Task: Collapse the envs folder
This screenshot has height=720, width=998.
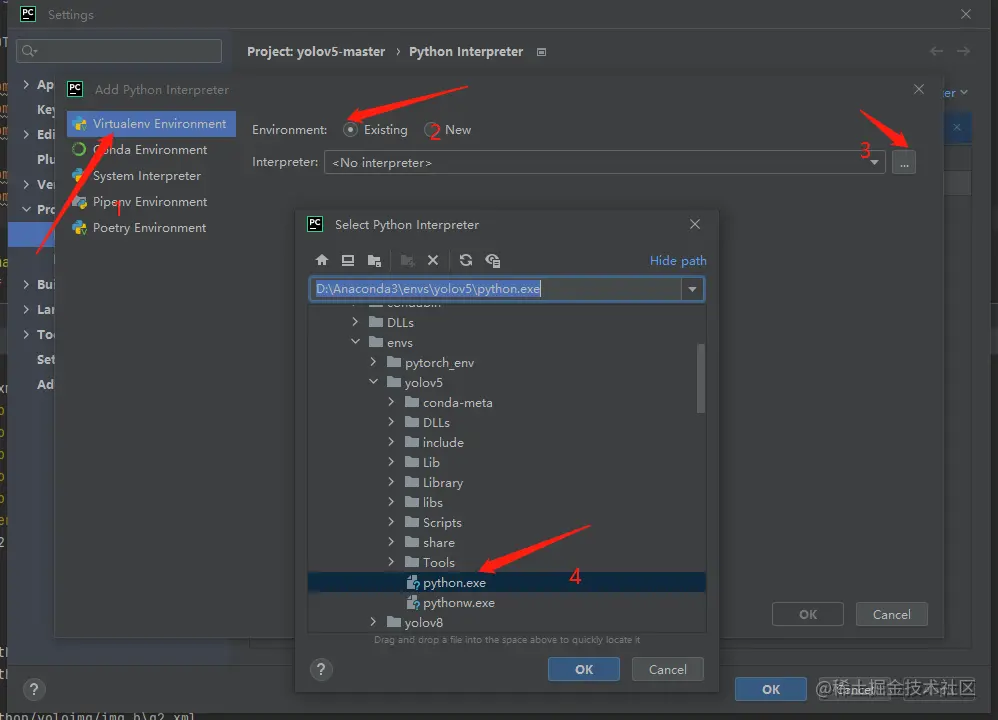Action: (355, 342)
